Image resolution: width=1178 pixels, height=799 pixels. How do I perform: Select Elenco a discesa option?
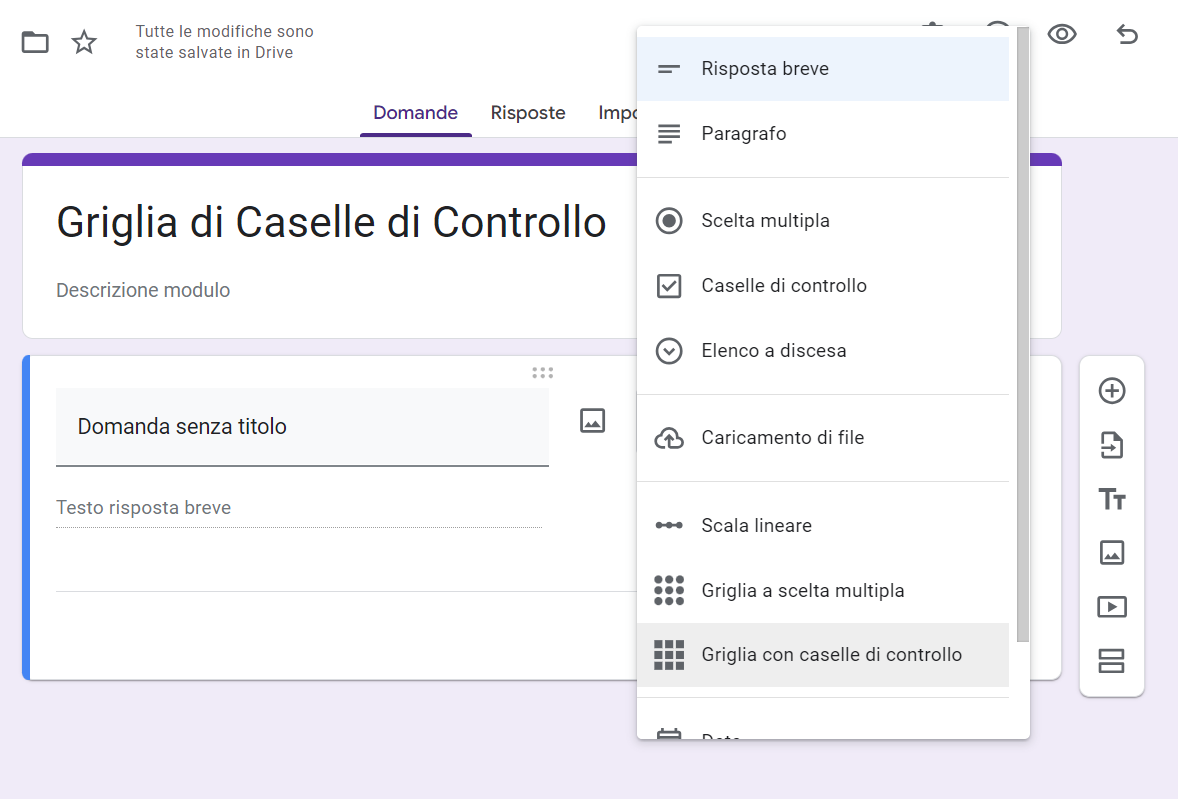tap(773, 351)
